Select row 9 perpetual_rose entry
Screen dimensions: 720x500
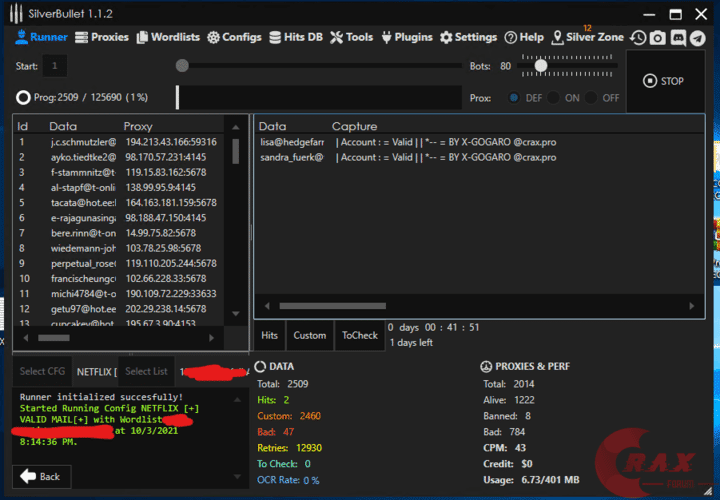tap(119, 263)
